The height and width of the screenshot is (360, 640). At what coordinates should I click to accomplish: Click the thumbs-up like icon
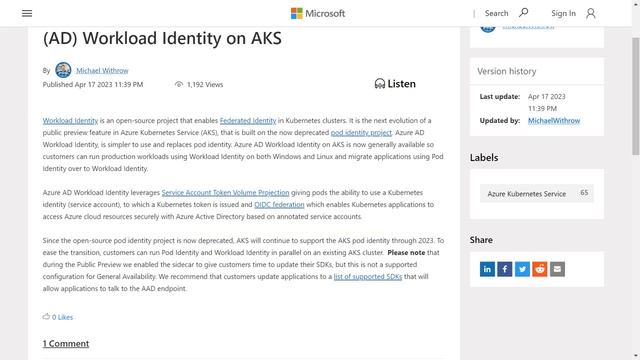coord(46,317)
